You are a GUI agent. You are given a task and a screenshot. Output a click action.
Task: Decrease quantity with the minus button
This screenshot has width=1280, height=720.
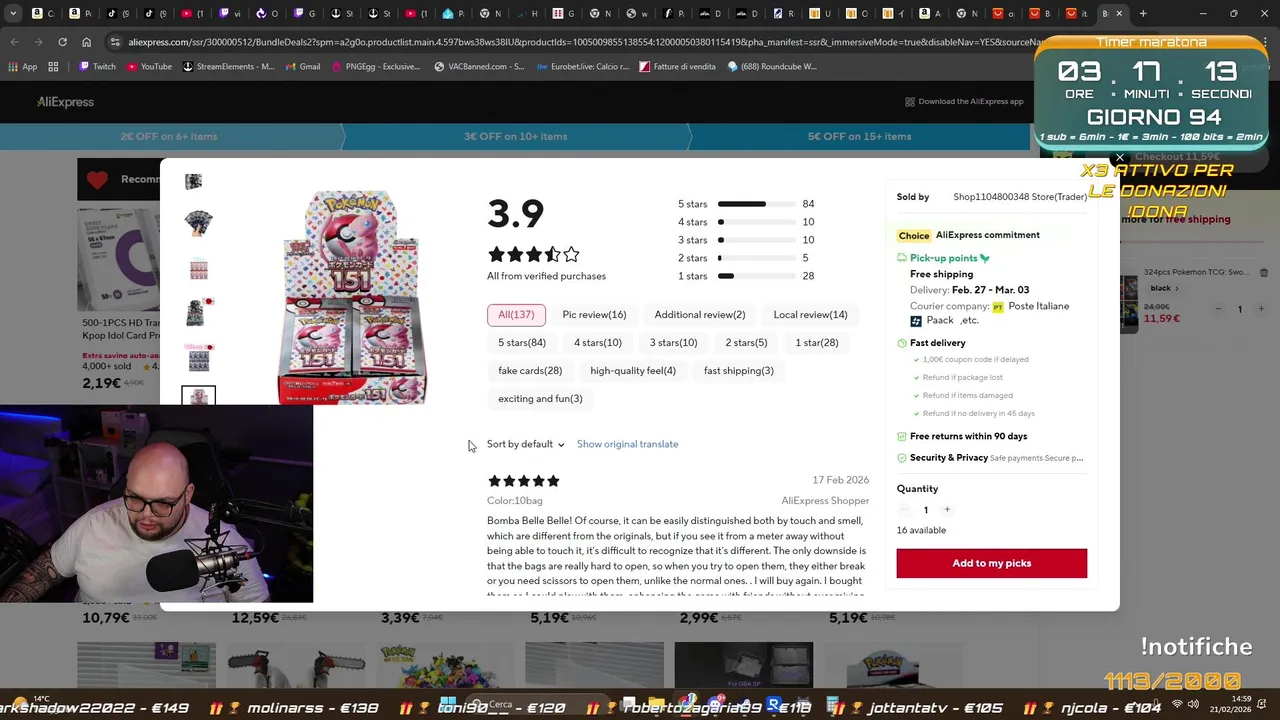coord(905,510)
